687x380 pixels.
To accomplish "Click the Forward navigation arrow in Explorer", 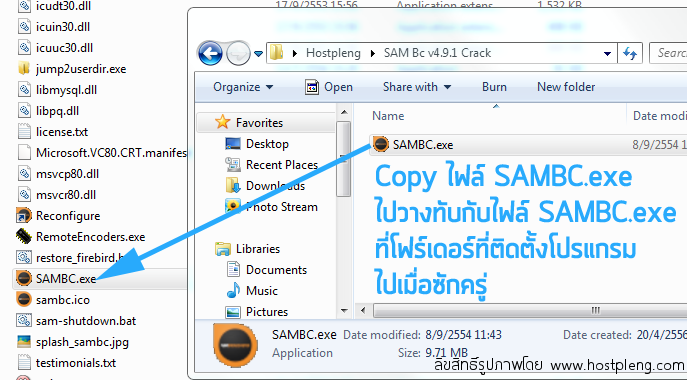I will pyautogui.click(x=238, y=53).
